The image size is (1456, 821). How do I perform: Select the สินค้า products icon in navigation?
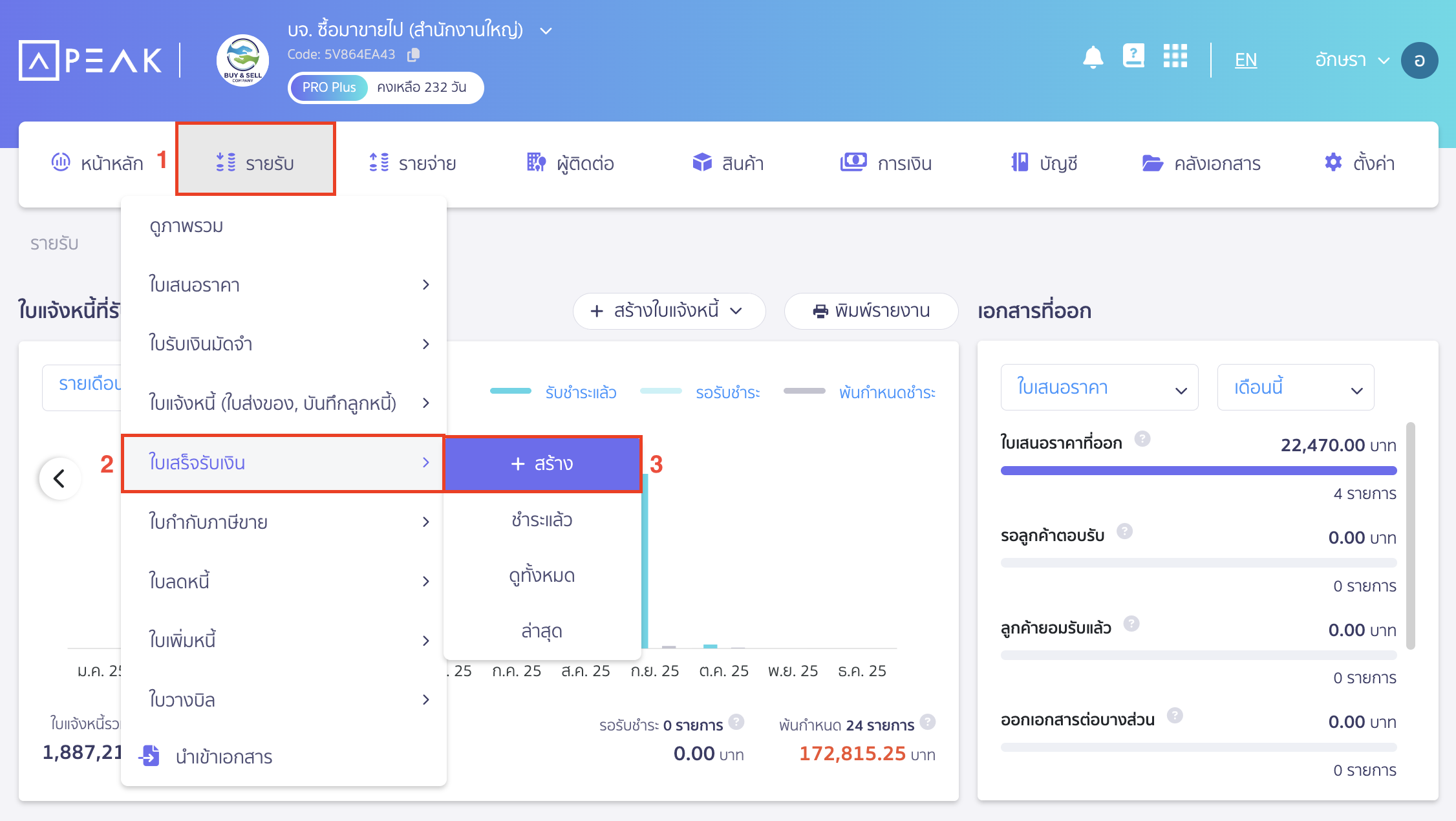tap(701, 163)
